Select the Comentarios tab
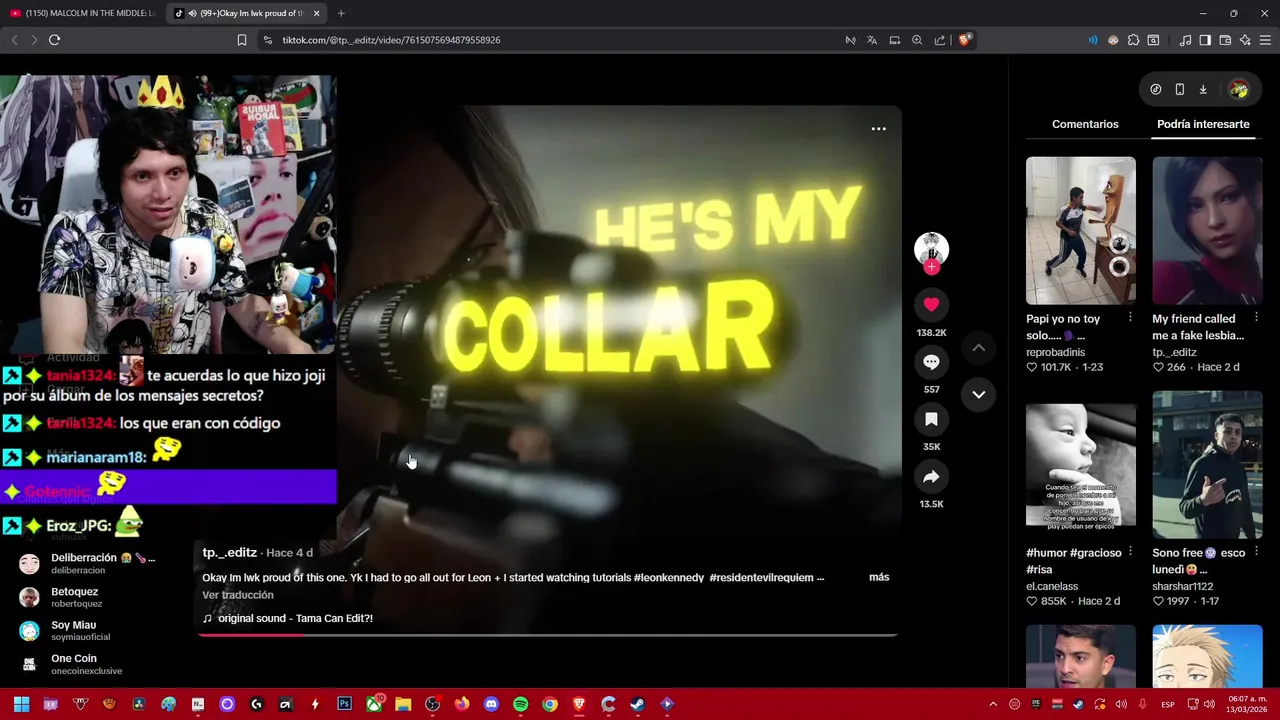The width and height of the screenshot is (1280, 720). [x=1085, y=124]
